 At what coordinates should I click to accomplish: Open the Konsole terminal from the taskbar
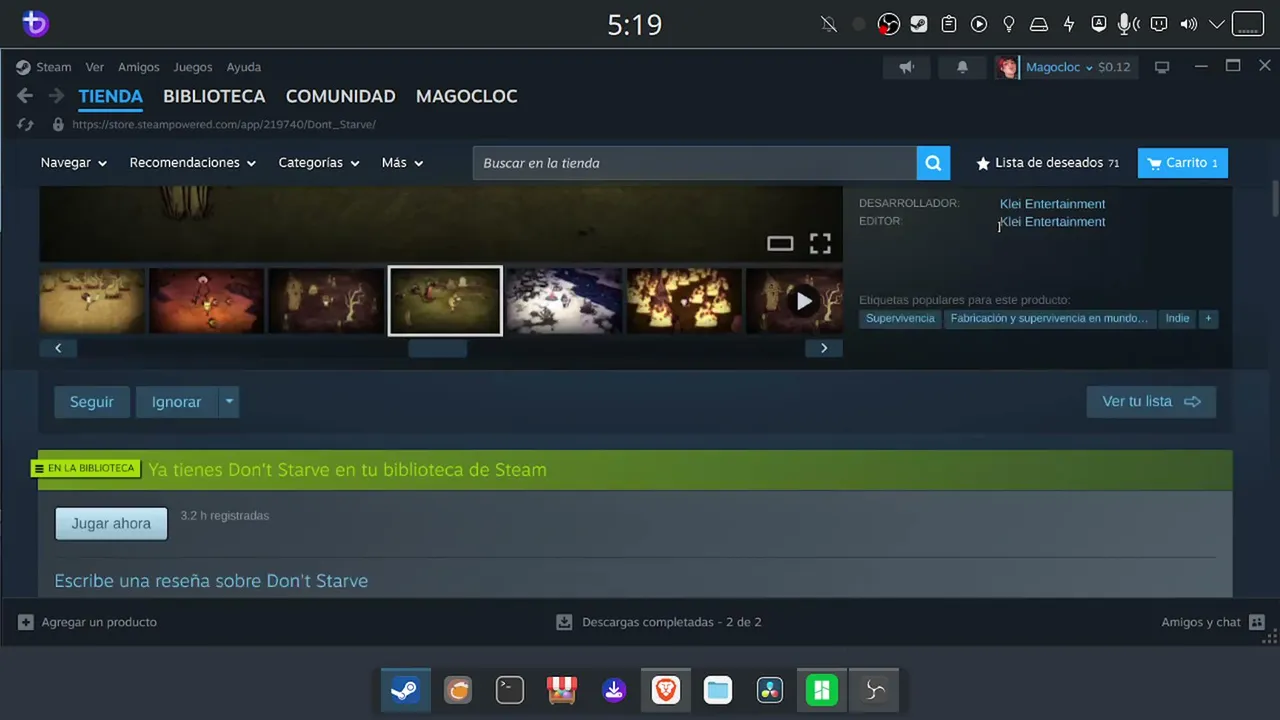point(510,690)
